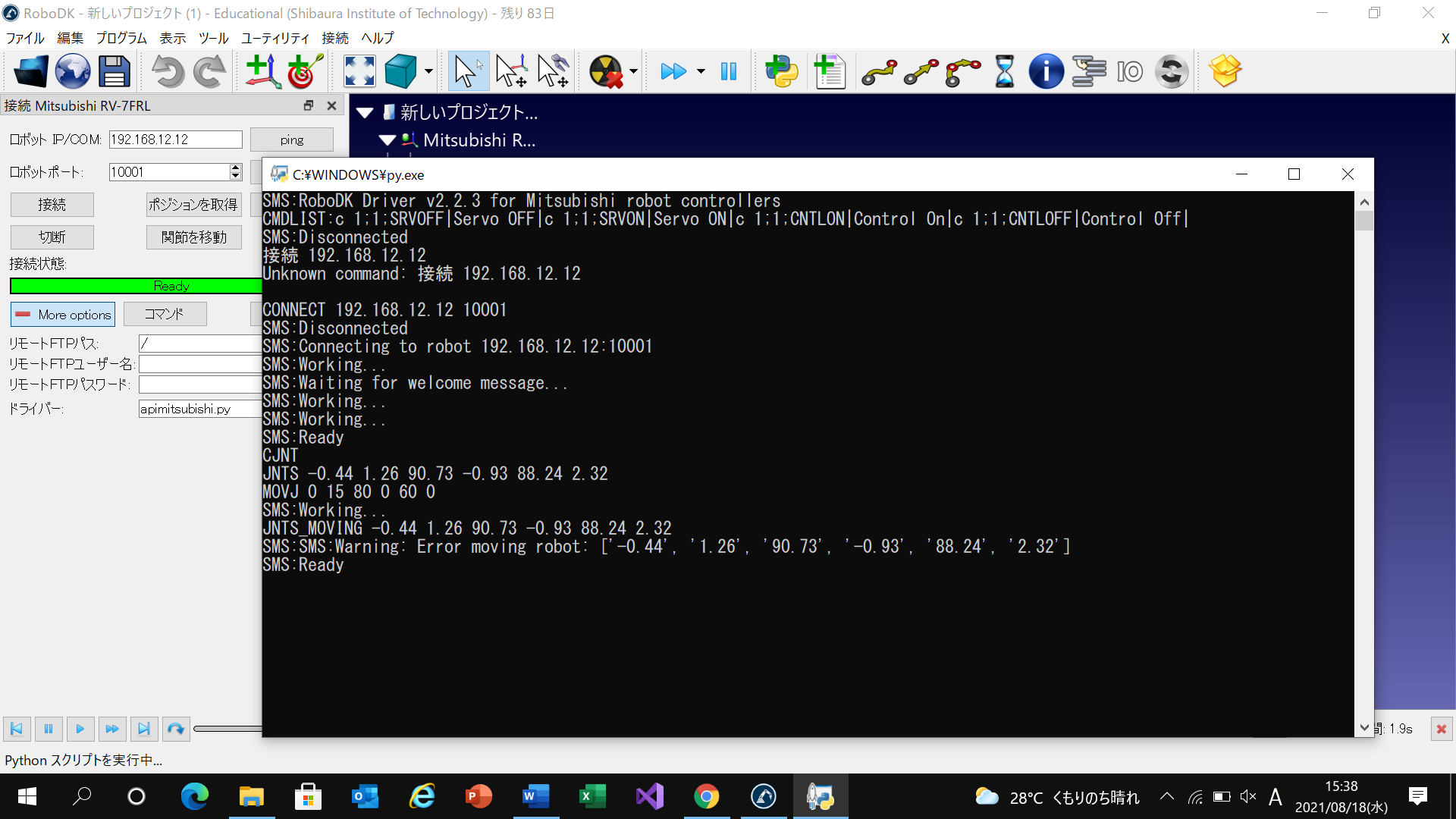Viewport: 1456px width, 819px height.
Task: Click the robot IP address field
Action: (x=175, y=140)
